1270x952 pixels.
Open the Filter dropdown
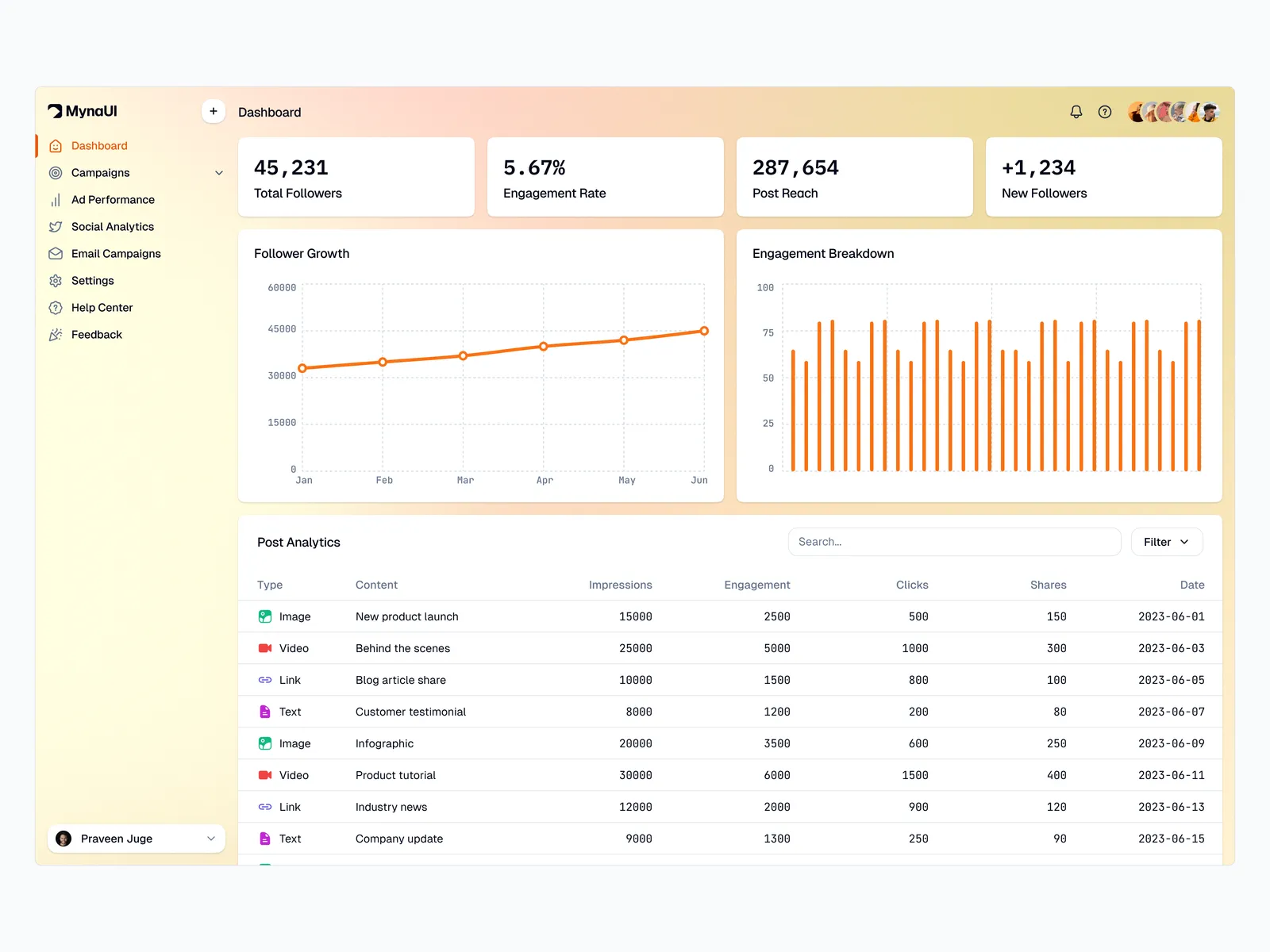tap(1166, 542)
